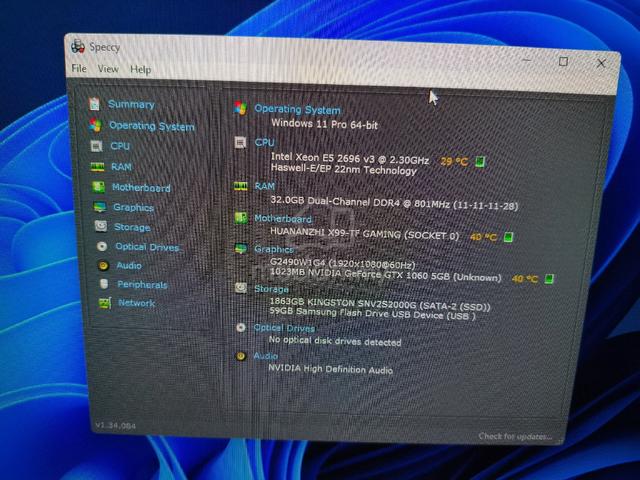Click the Motherboard icon in summary pane
The width and height of the screenshot is (640, 480).
pos(240,218)
